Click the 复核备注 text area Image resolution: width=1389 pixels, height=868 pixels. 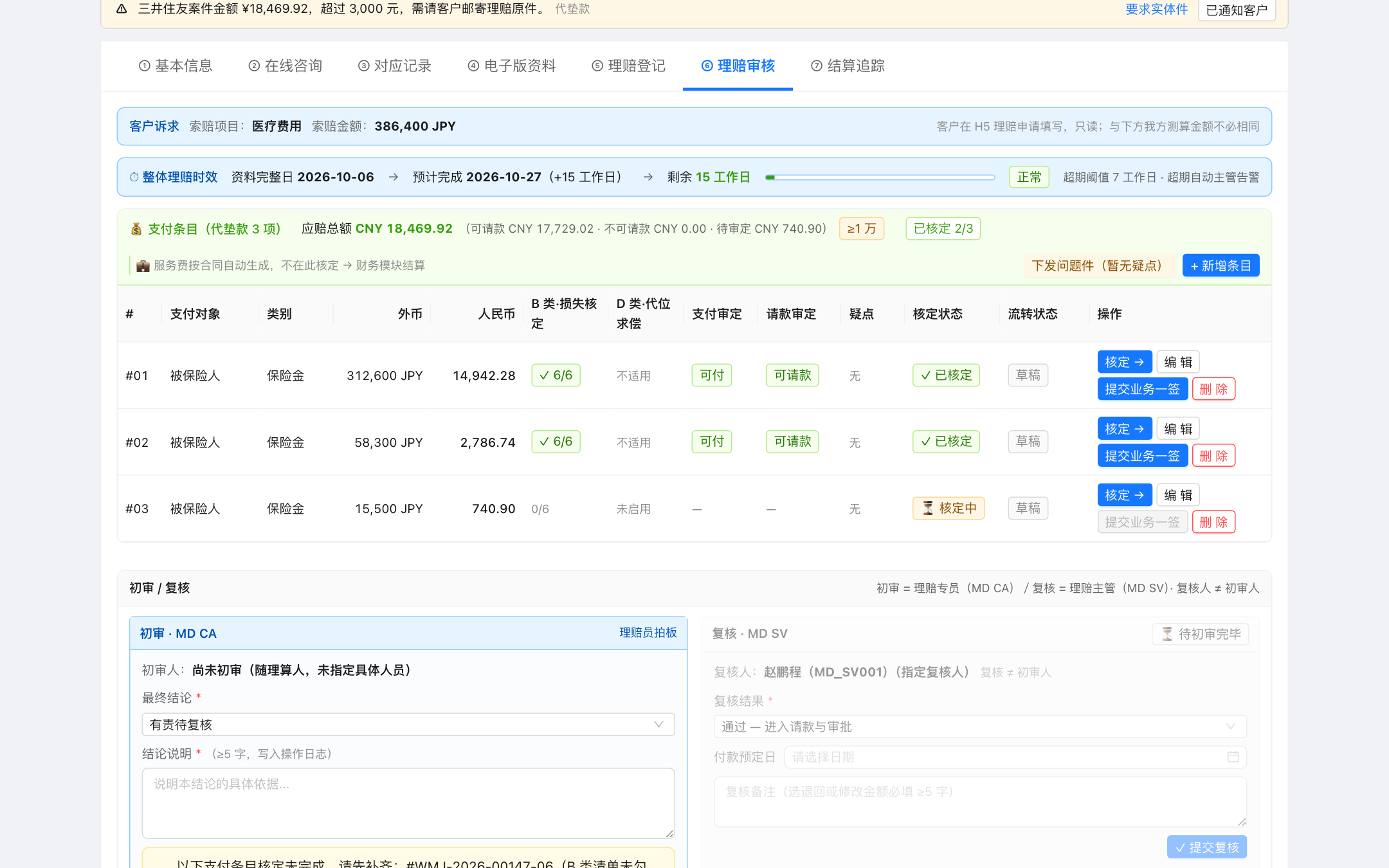[980, 802]
